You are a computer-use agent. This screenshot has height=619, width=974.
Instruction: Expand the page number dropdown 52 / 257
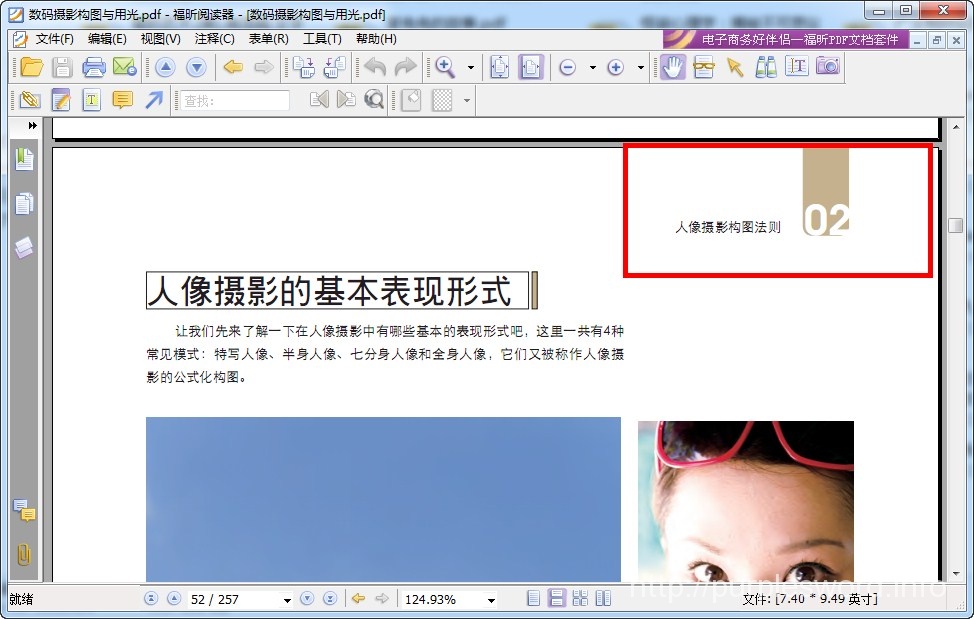[x=287, y=600]
